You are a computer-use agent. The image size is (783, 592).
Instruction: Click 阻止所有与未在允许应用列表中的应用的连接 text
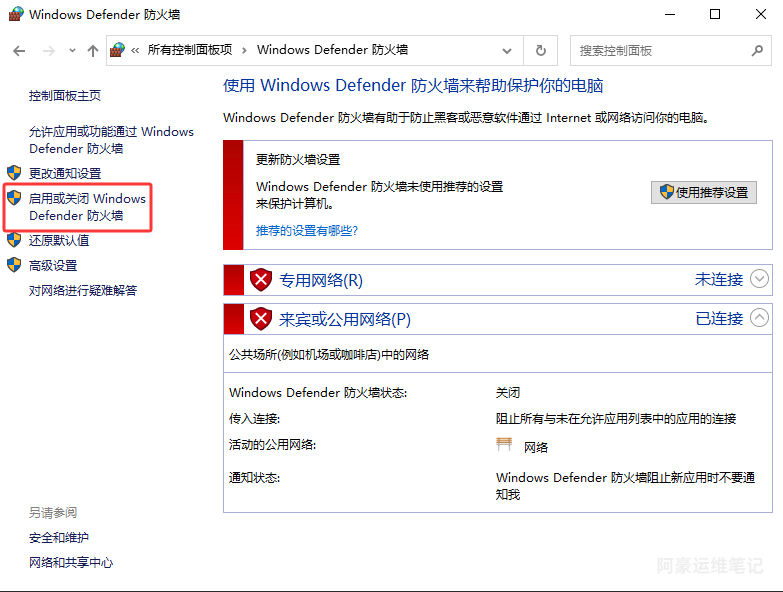(616, 419)
